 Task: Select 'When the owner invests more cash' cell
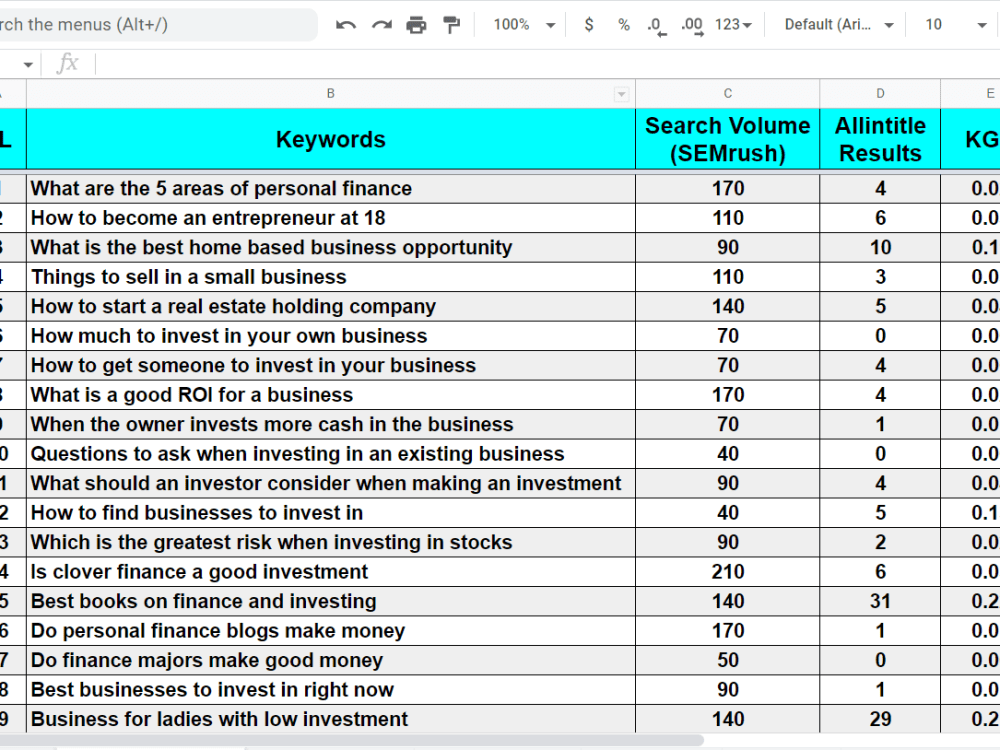click(x=330, y=424)
